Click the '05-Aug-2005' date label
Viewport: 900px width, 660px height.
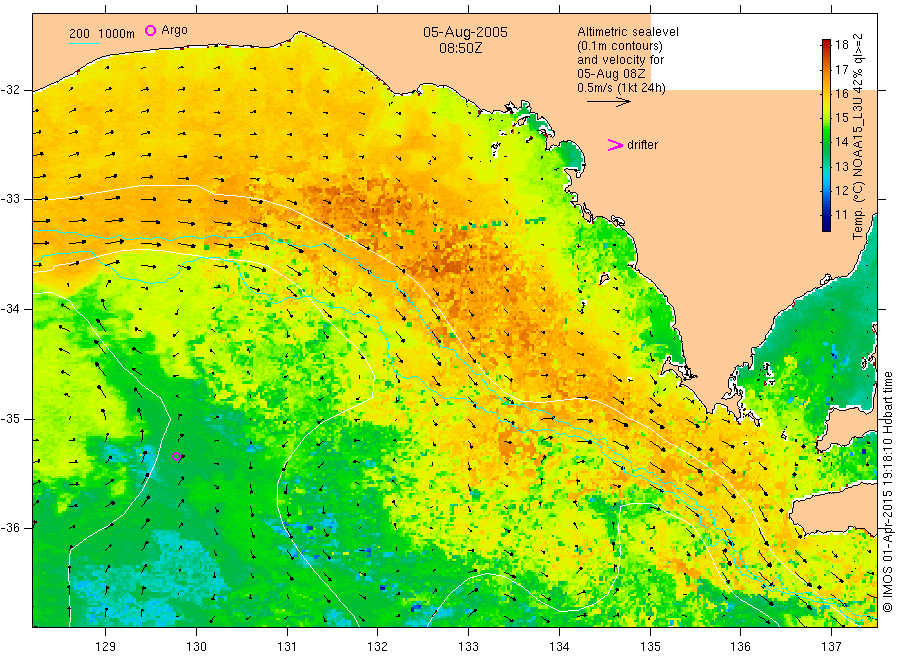(x=465, y=32)
